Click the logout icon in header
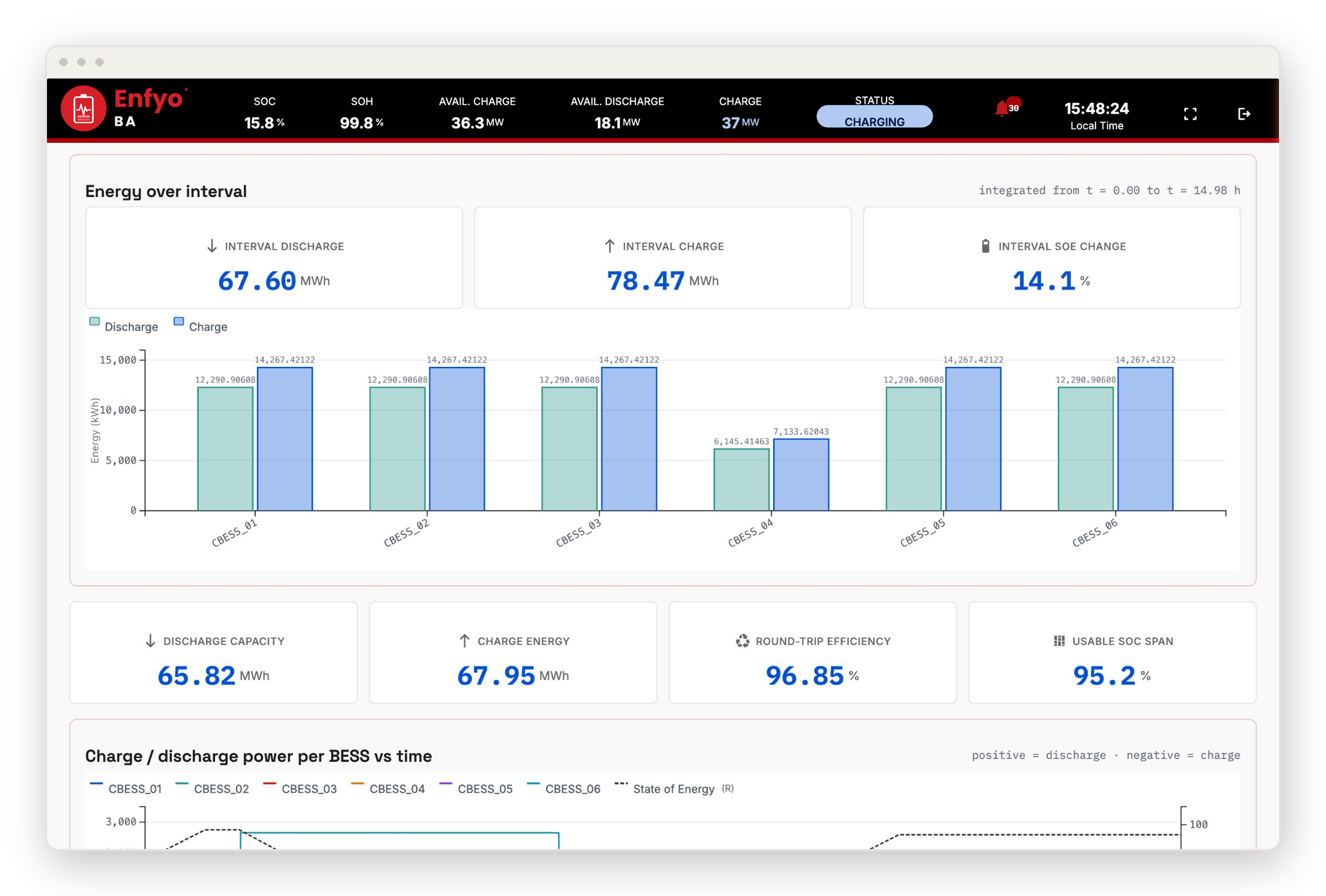This screenshot has width=1326, height=896. pos(1244,114)
